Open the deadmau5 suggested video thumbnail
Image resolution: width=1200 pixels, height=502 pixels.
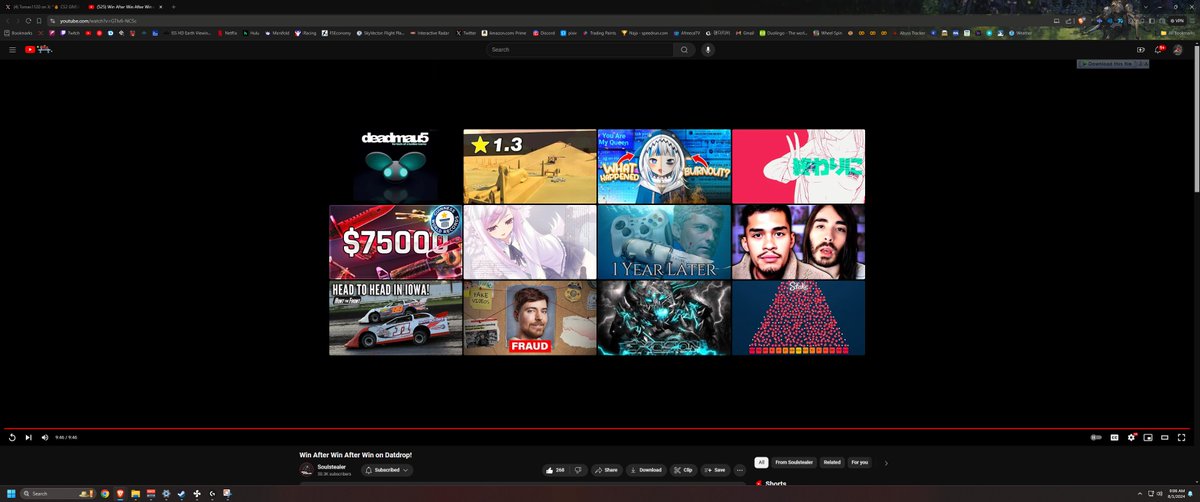pos(396,166)
